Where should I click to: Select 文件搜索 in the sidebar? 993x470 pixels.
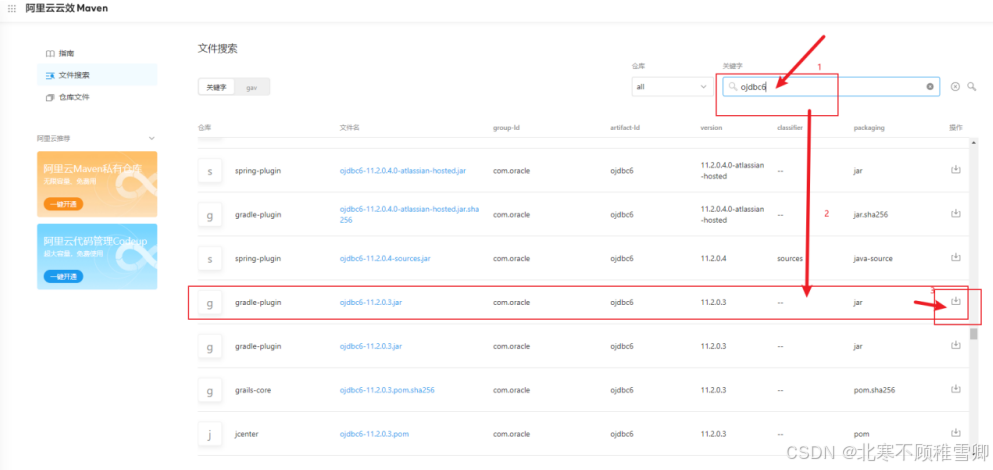97,75
